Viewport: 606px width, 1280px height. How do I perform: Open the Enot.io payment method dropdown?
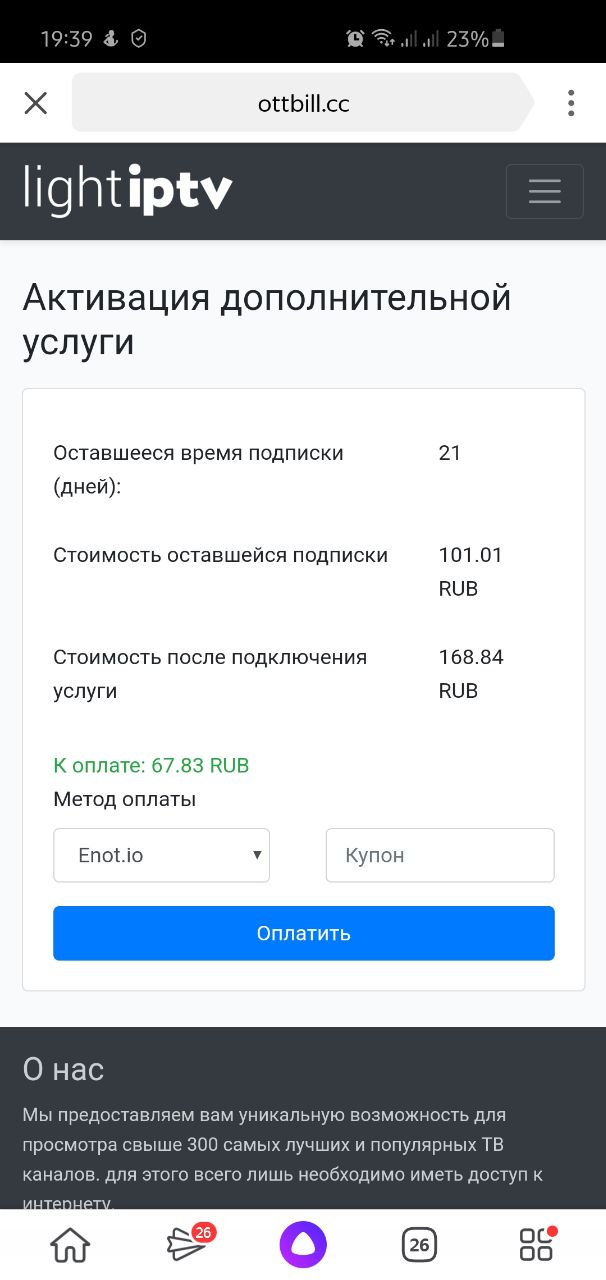click(161, 855)
